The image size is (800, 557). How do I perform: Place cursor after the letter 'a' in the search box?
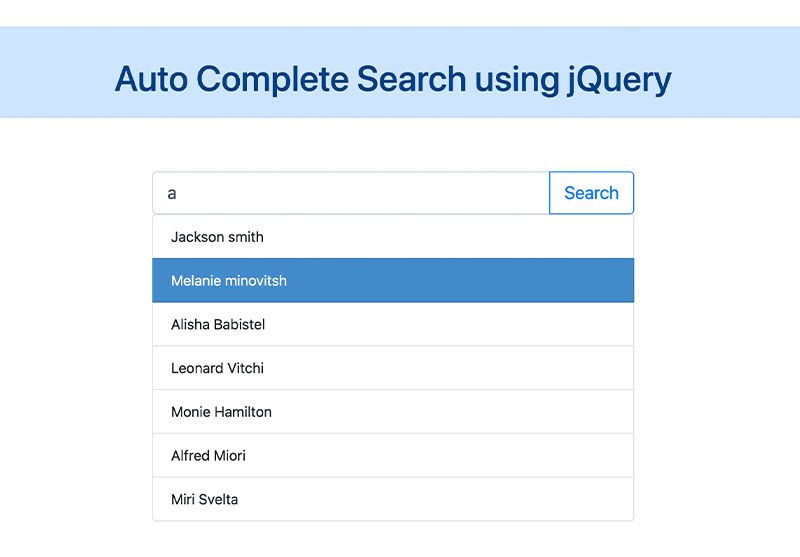(178, 193)
